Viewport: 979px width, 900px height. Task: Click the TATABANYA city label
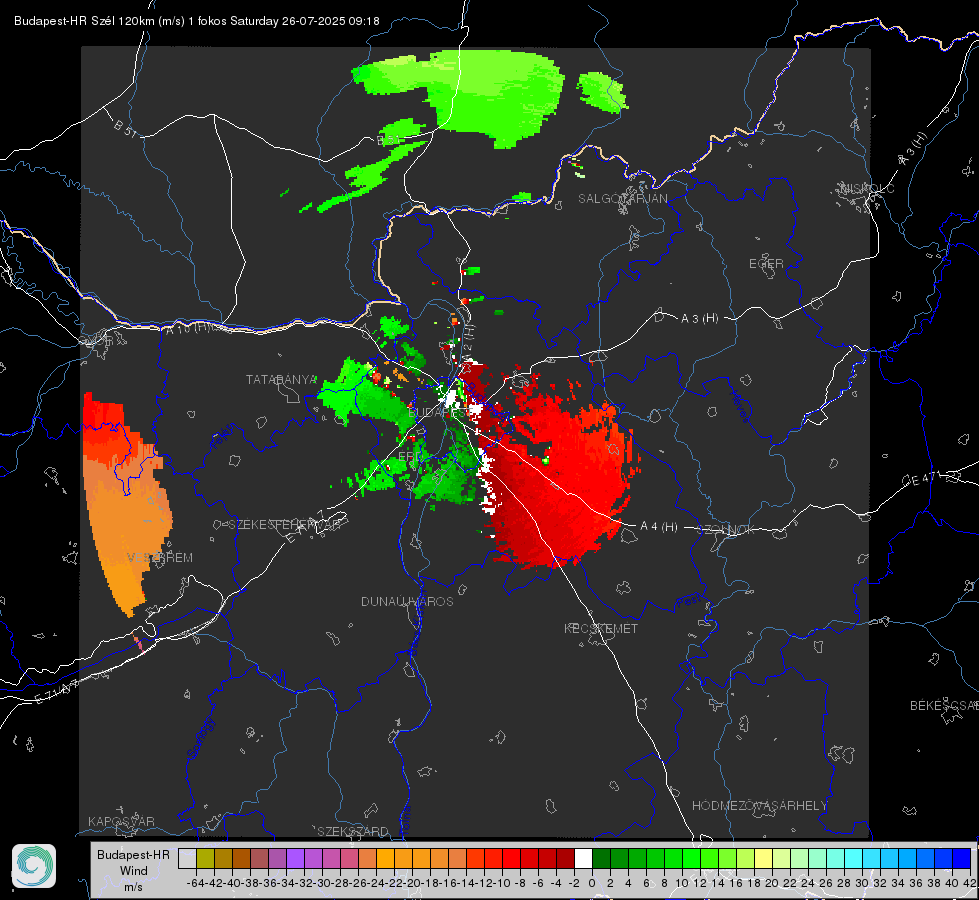point(282,380)
